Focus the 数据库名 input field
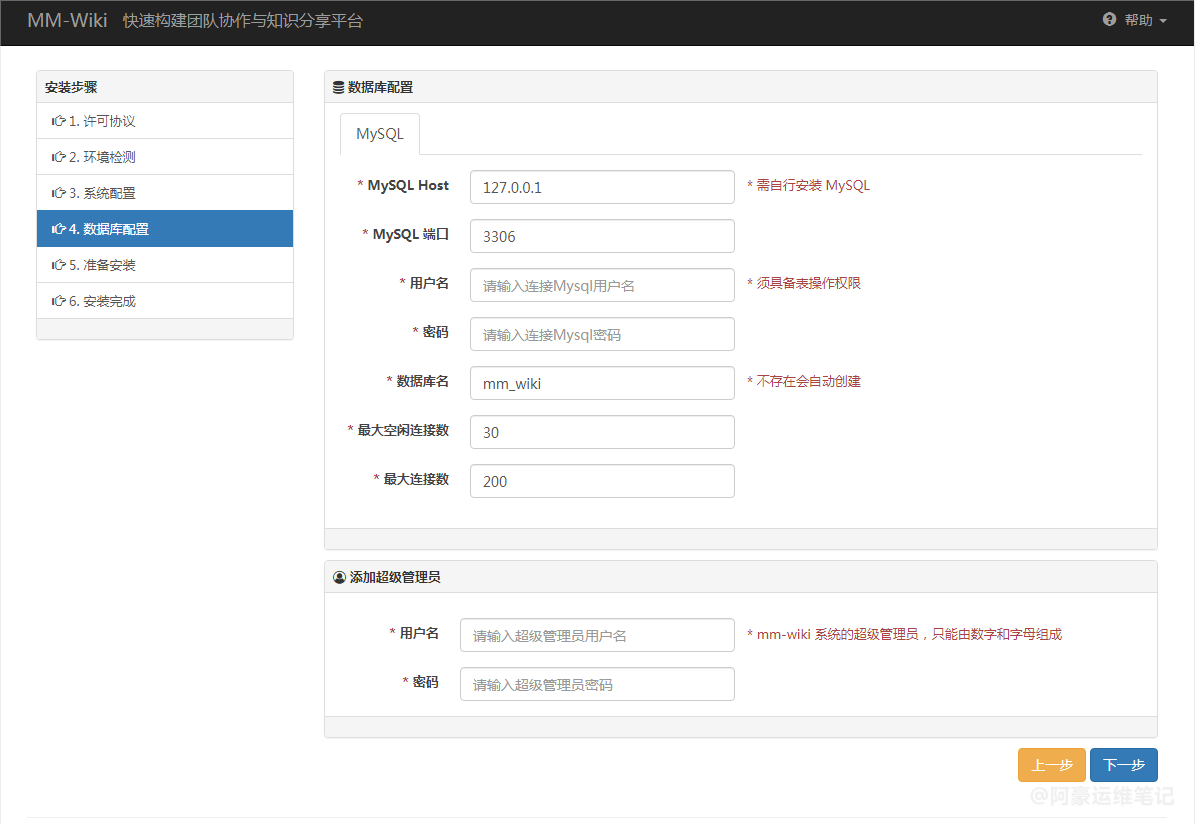1195x824 pixels. (x=602, y=383)
